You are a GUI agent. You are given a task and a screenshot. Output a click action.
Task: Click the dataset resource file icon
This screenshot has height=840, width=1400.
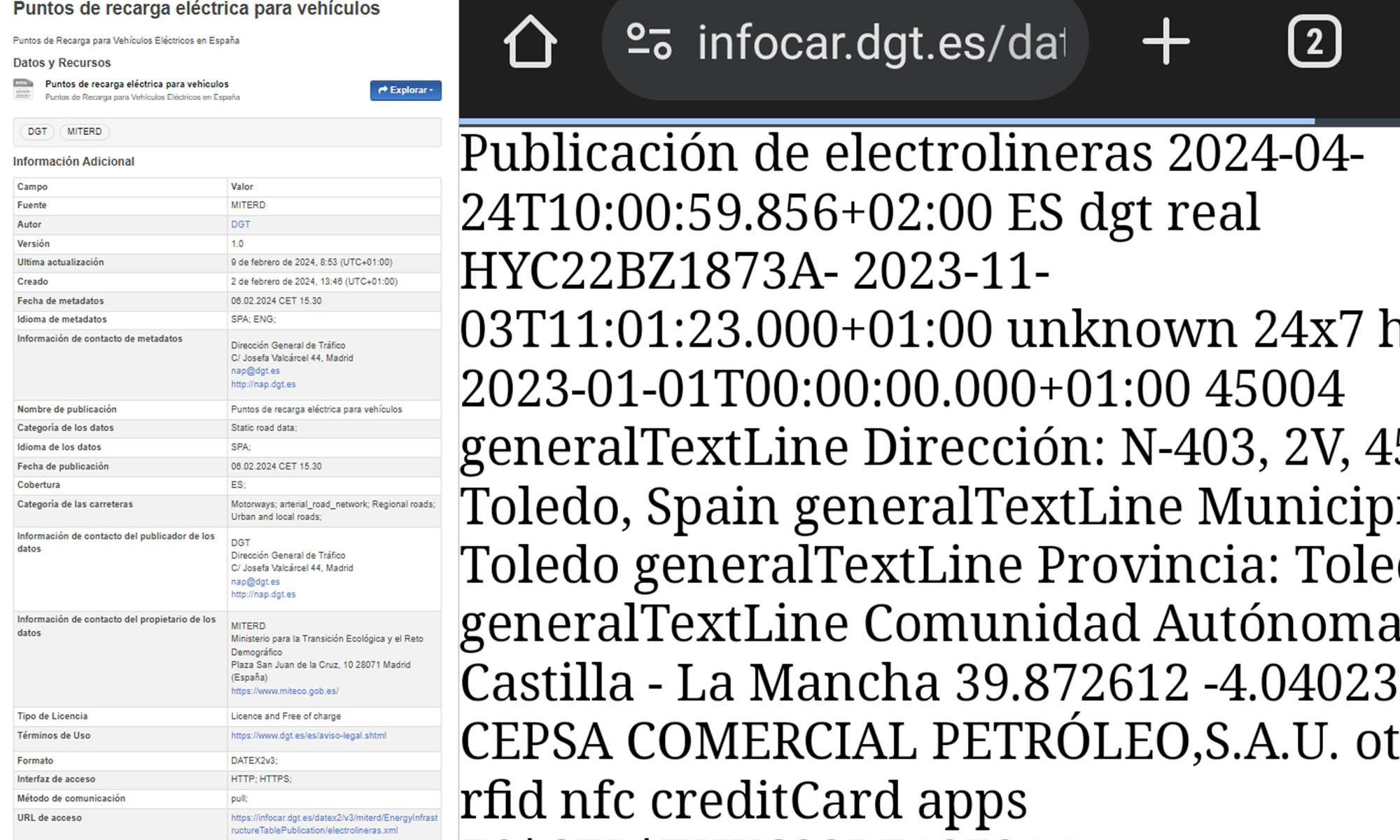(x=23, y=90)
